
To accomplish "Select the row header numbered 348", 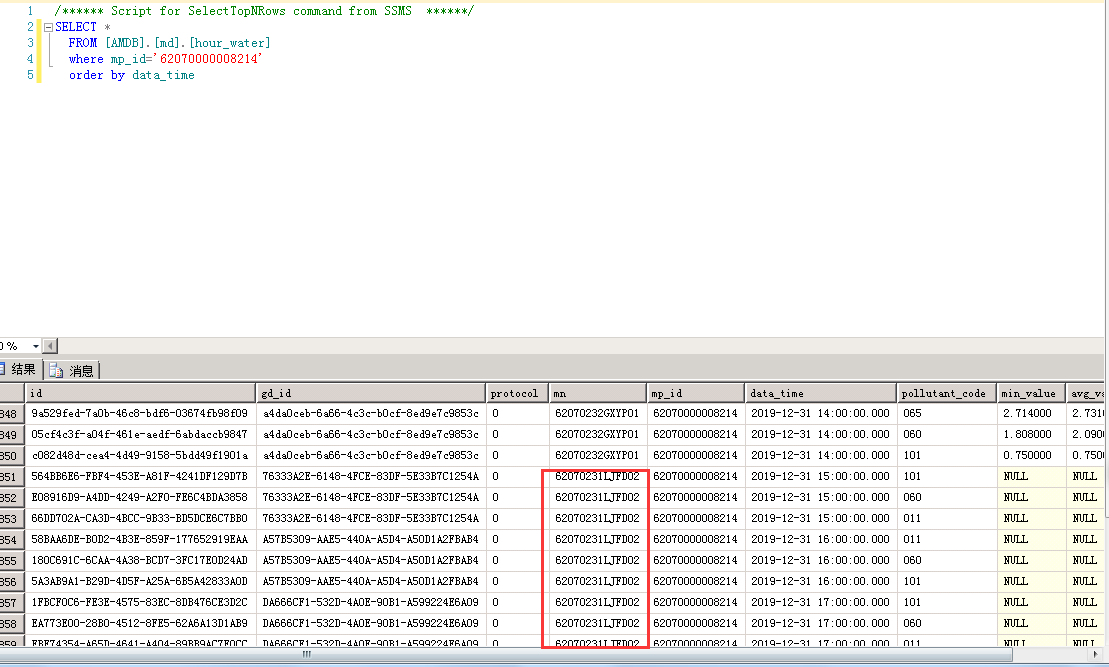I will click(x=12, y=414).
